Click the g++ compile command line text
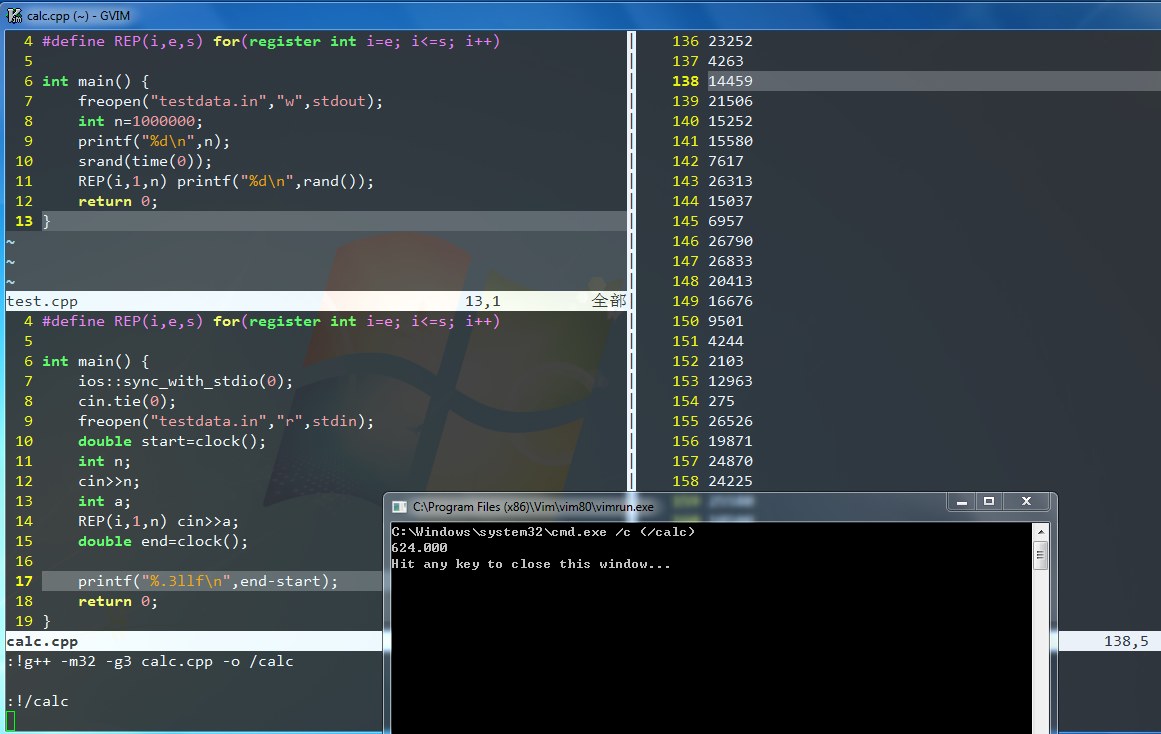This screenshot has height=734, width=1161. click(150, 661)
